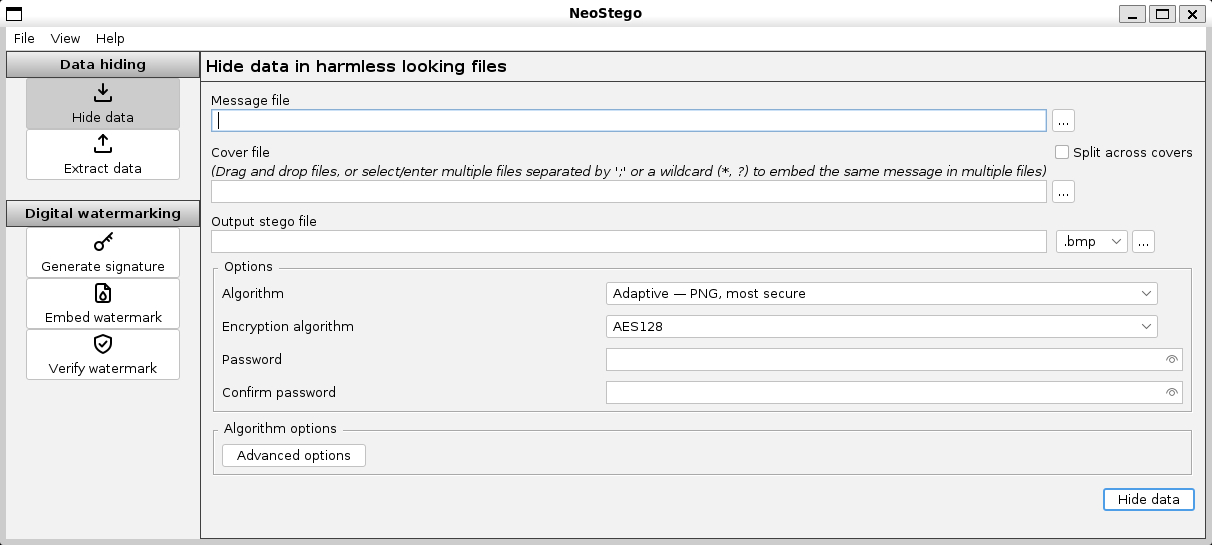The width and height of the screenshot is (1212, 545).
Task: Reveal the Confirm password contents with the eye icon
Action: click(1172, 393)
